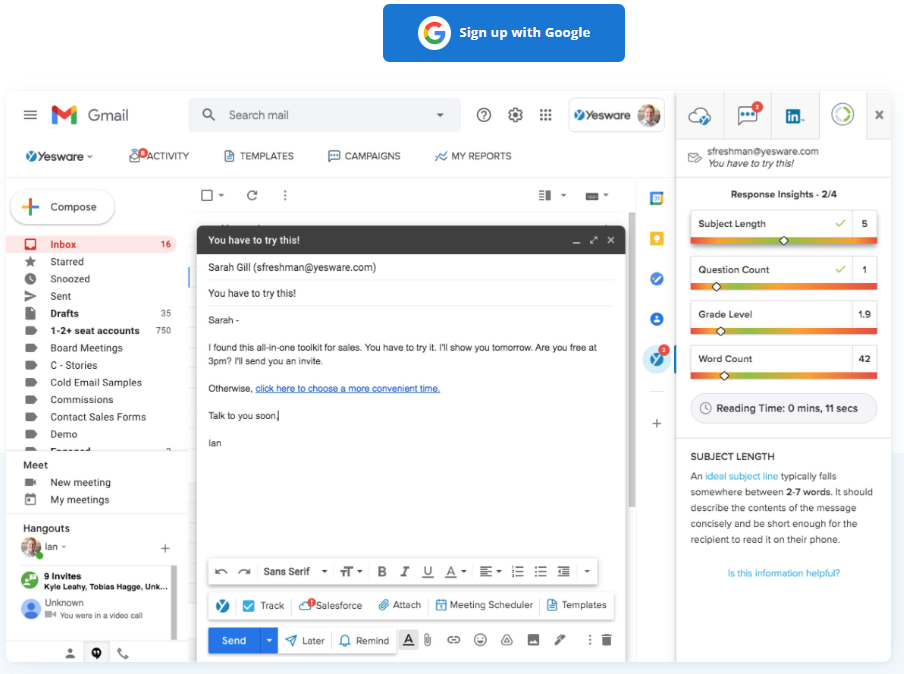
Task: Open Gmail main menu hamburger icon
Action: (30, 115)
